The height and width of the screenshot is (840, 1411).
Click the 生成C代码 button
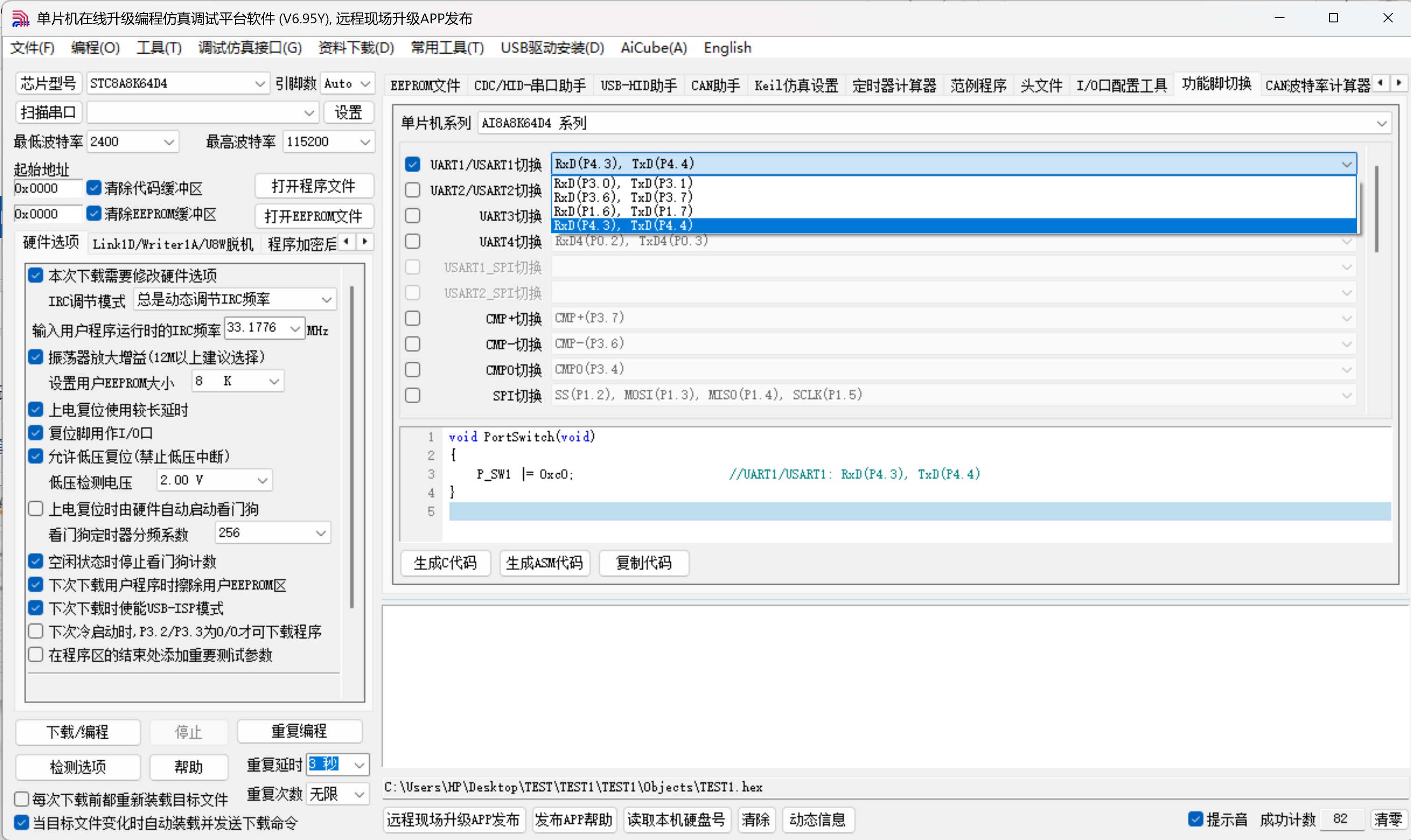coord(445,563)
